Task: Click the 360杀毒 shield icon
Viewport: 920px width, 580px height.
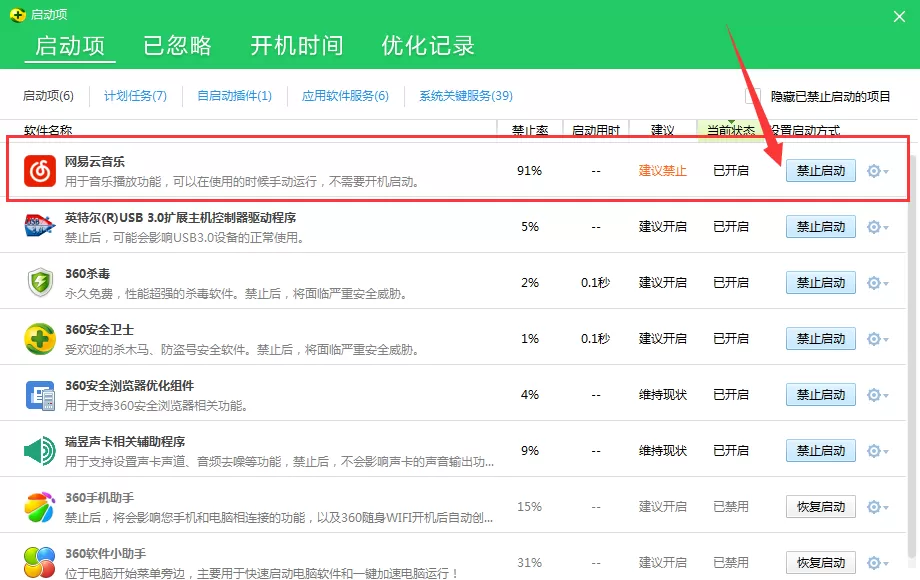Action: point(40,282)
